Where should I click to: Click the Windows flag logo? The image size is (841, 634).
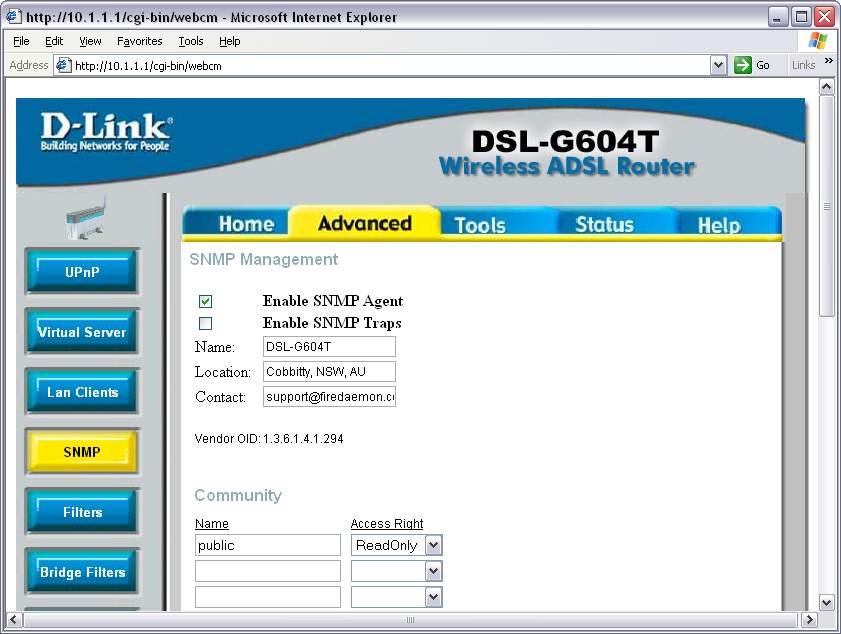coord(817,40)
